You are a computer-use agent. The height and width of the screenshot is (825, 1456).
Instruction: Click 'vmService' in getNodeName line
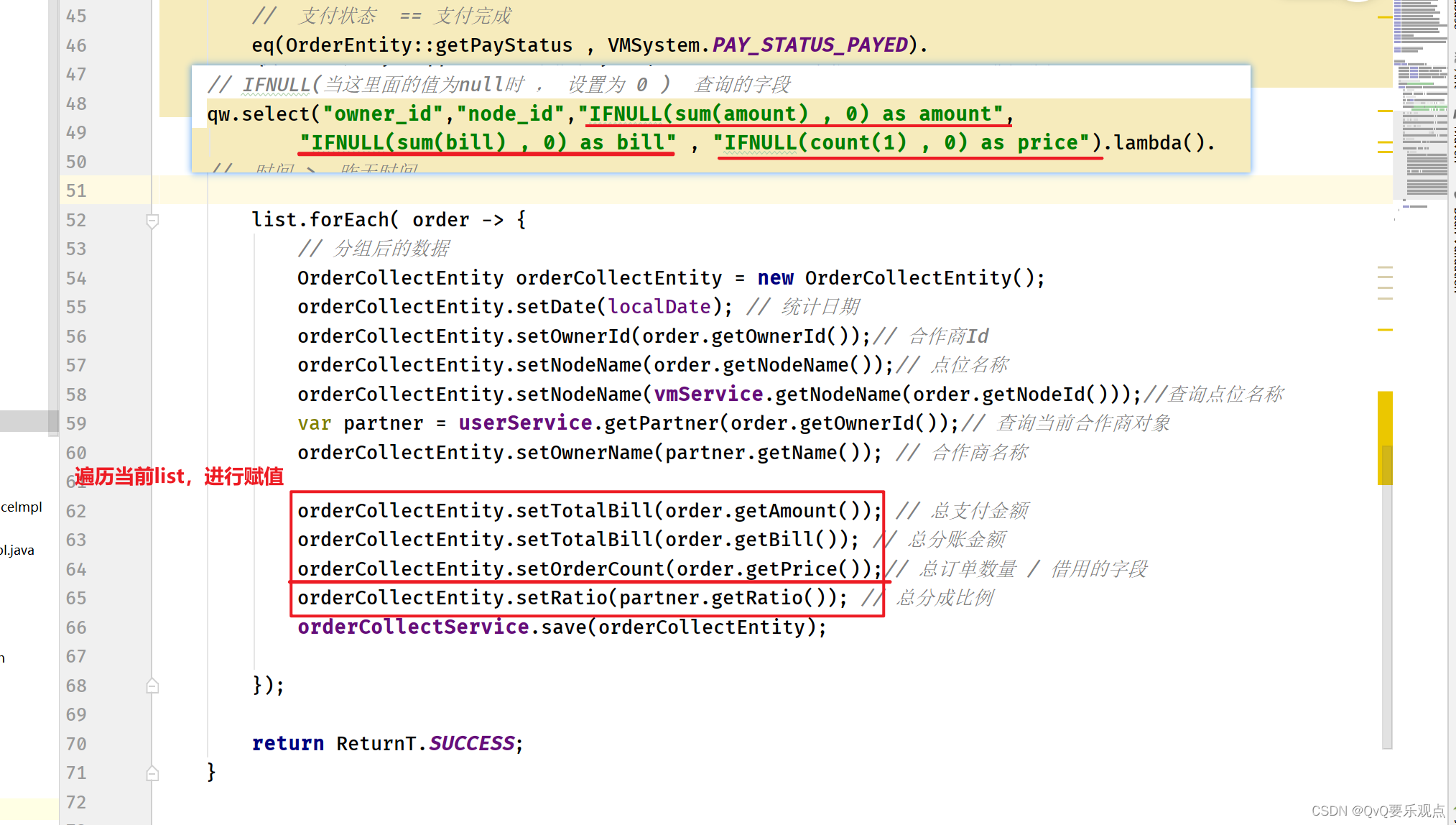coord(708,394)
